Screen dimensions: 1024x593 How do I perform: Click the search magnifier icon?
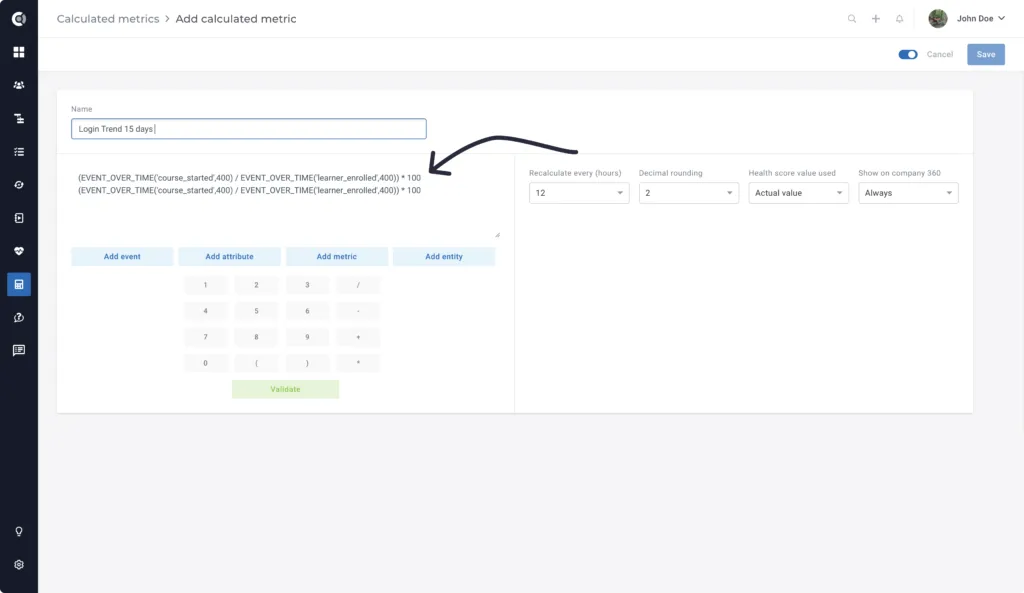tap(852, 19)
